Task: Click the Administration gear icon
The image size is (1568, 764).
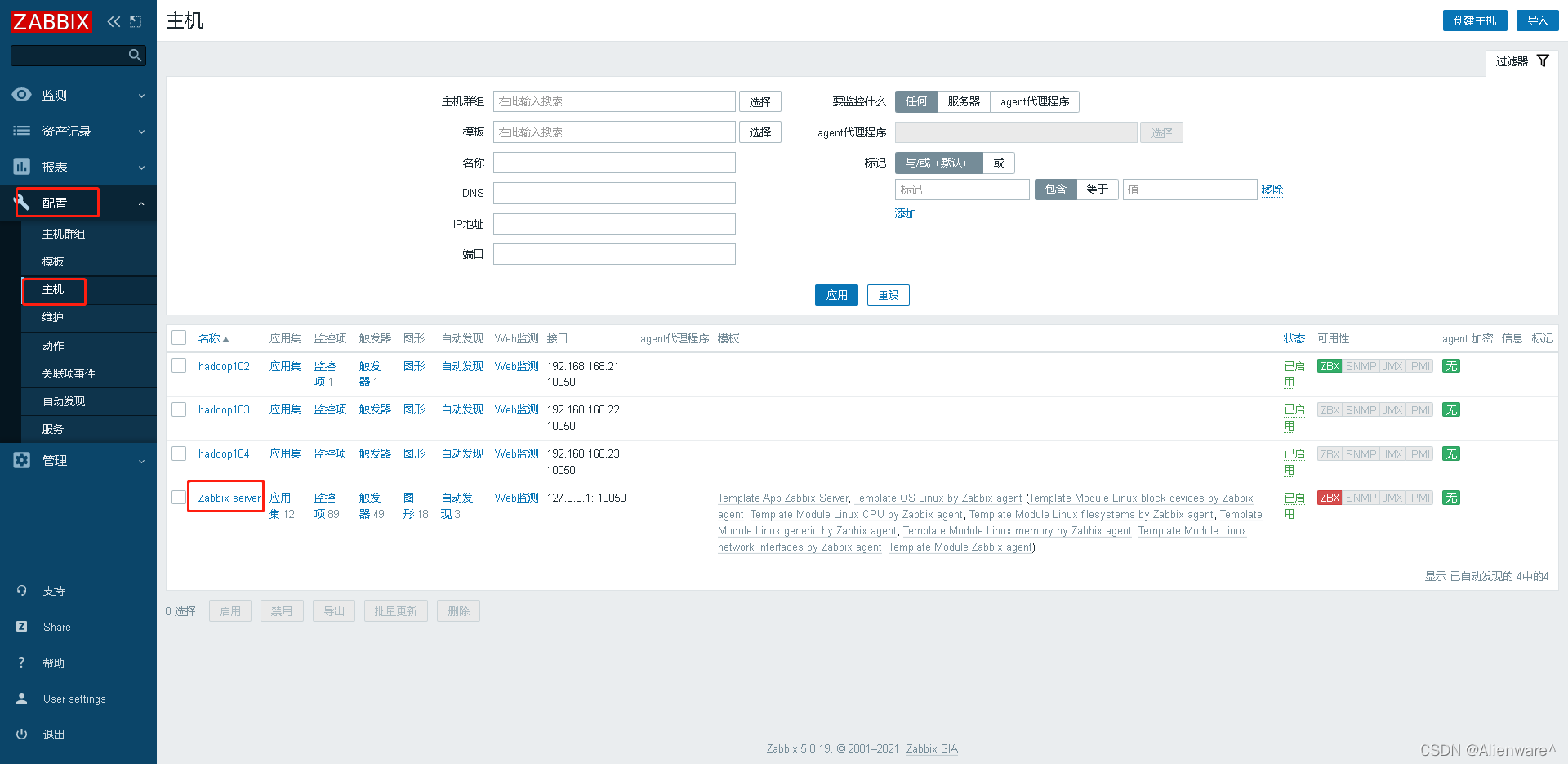Action: 22,460
